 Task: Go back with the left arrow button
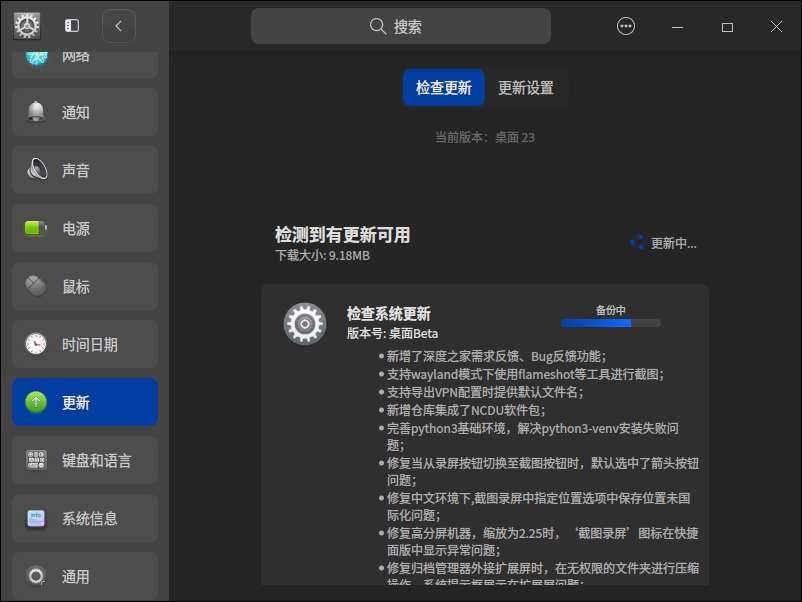119,26
